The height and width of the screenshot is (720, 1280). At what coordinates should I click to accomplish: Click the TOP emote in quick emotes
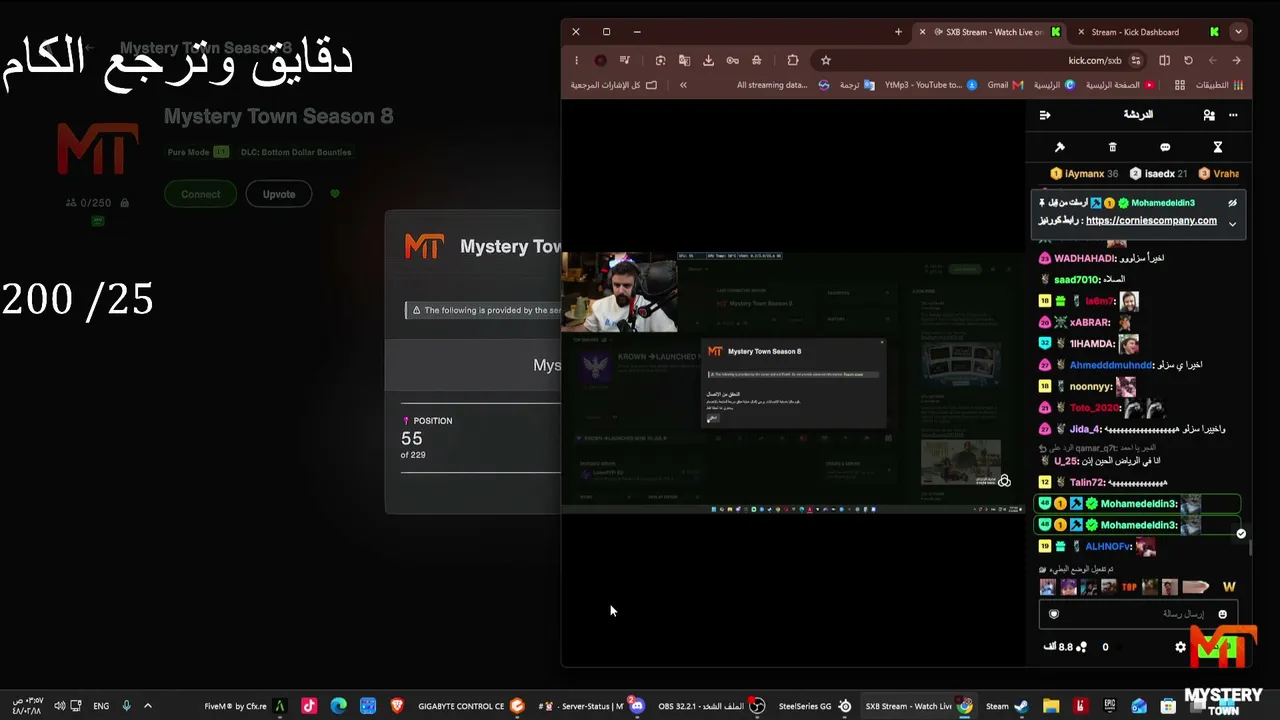[x=1129, y=587]
